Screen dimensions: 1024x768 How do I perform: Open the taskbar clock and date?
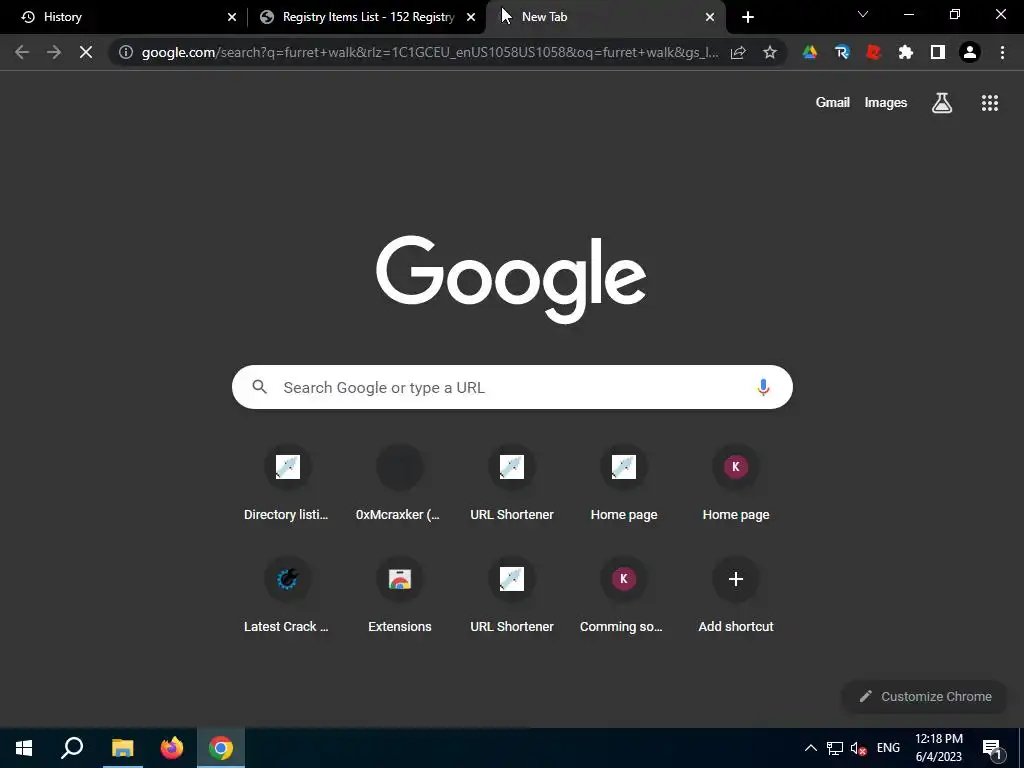(938, 748)
